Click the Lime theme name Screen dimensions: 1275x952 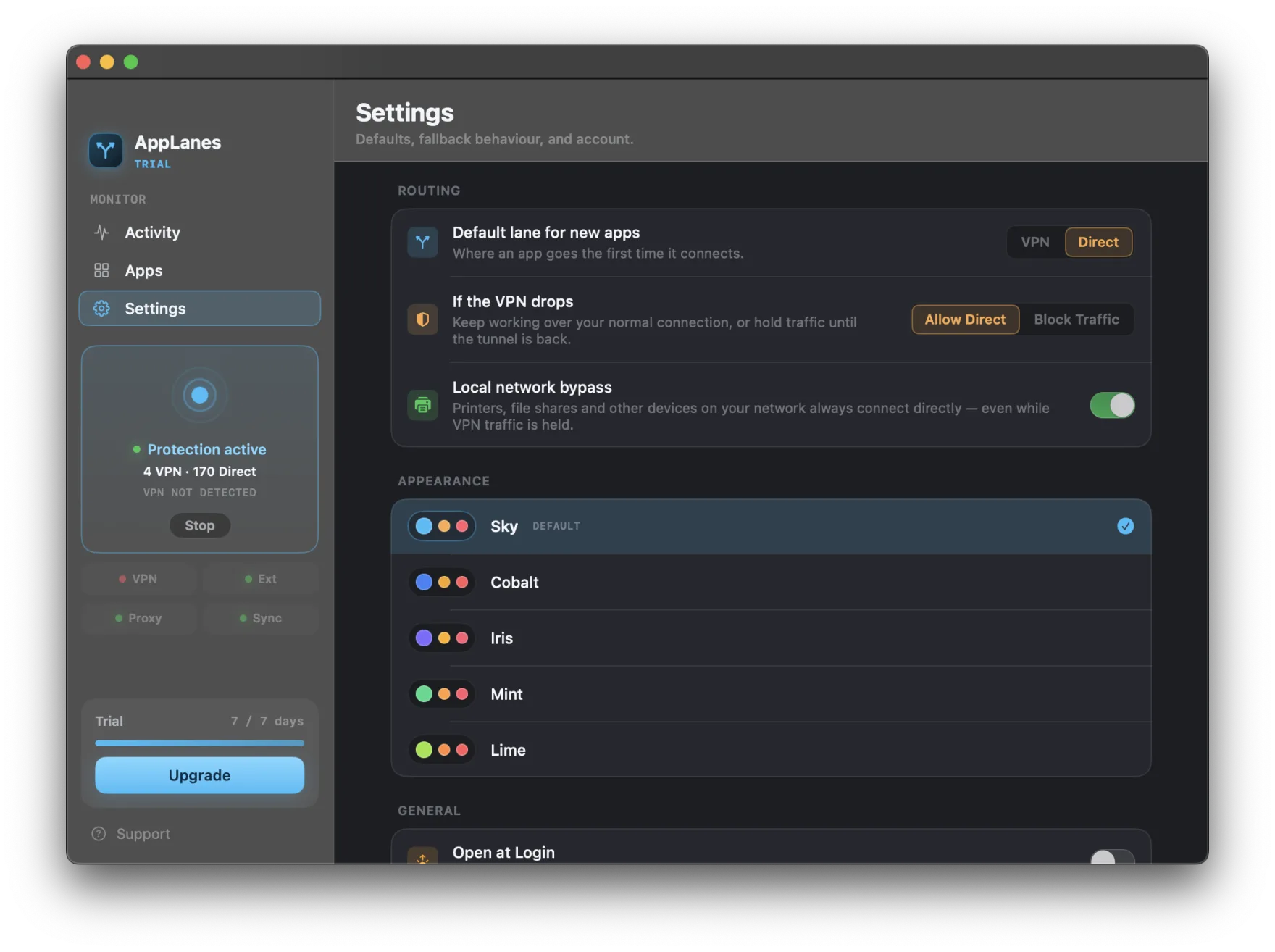[x=508, y=749]
